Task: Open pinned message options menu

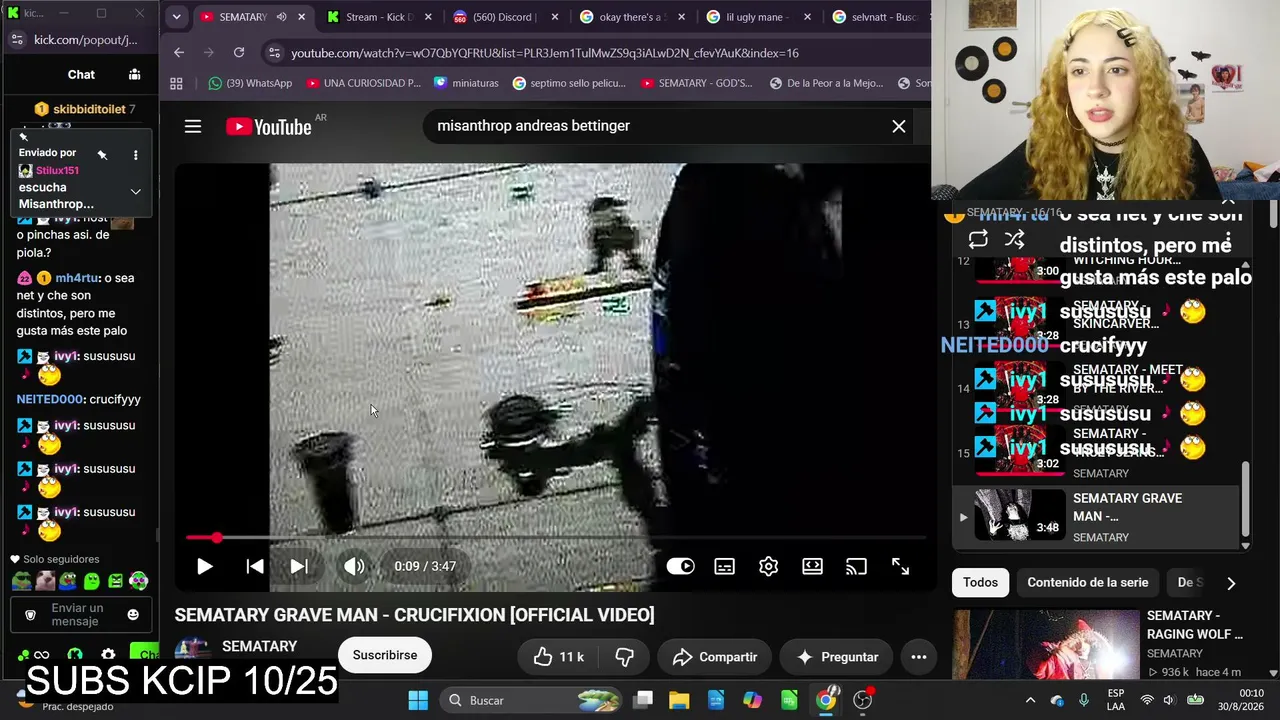Action: [x=135, y=155]
